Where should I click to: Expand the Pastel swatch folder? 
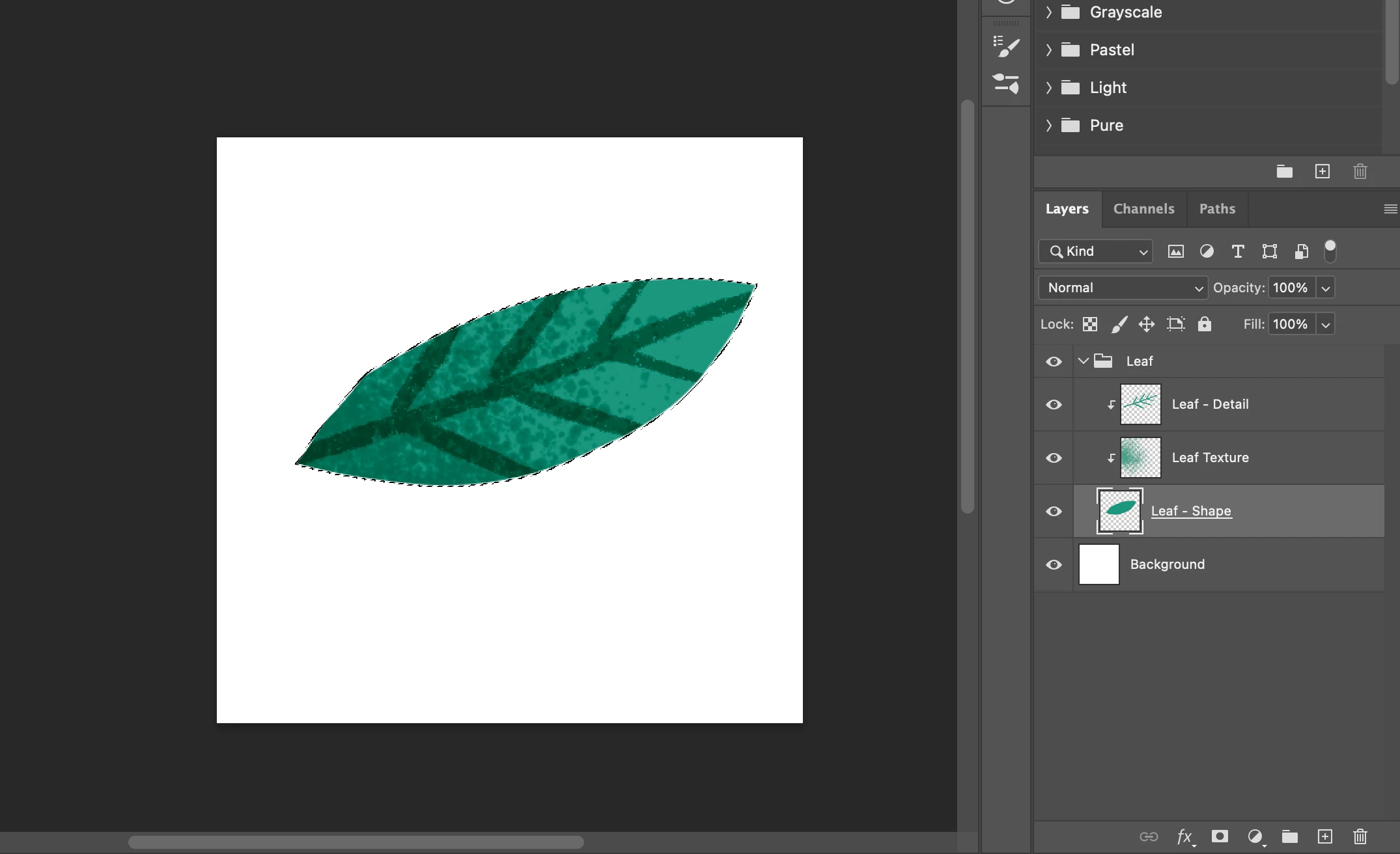pyautogui.click(x=1048, y=50)
